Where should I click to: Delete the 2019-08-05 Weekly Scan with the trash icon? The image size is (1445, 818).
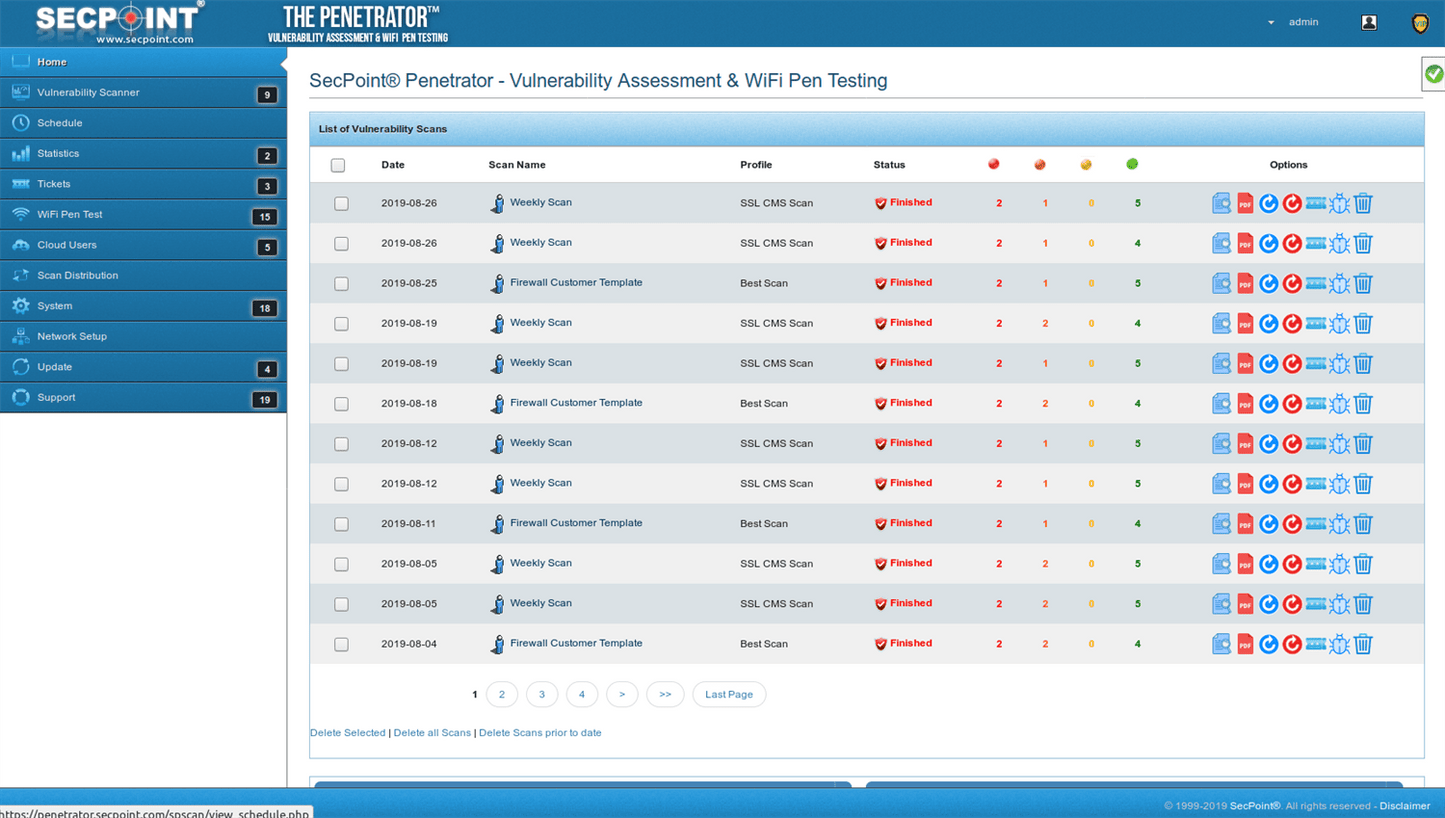(x=1363, y=563)
